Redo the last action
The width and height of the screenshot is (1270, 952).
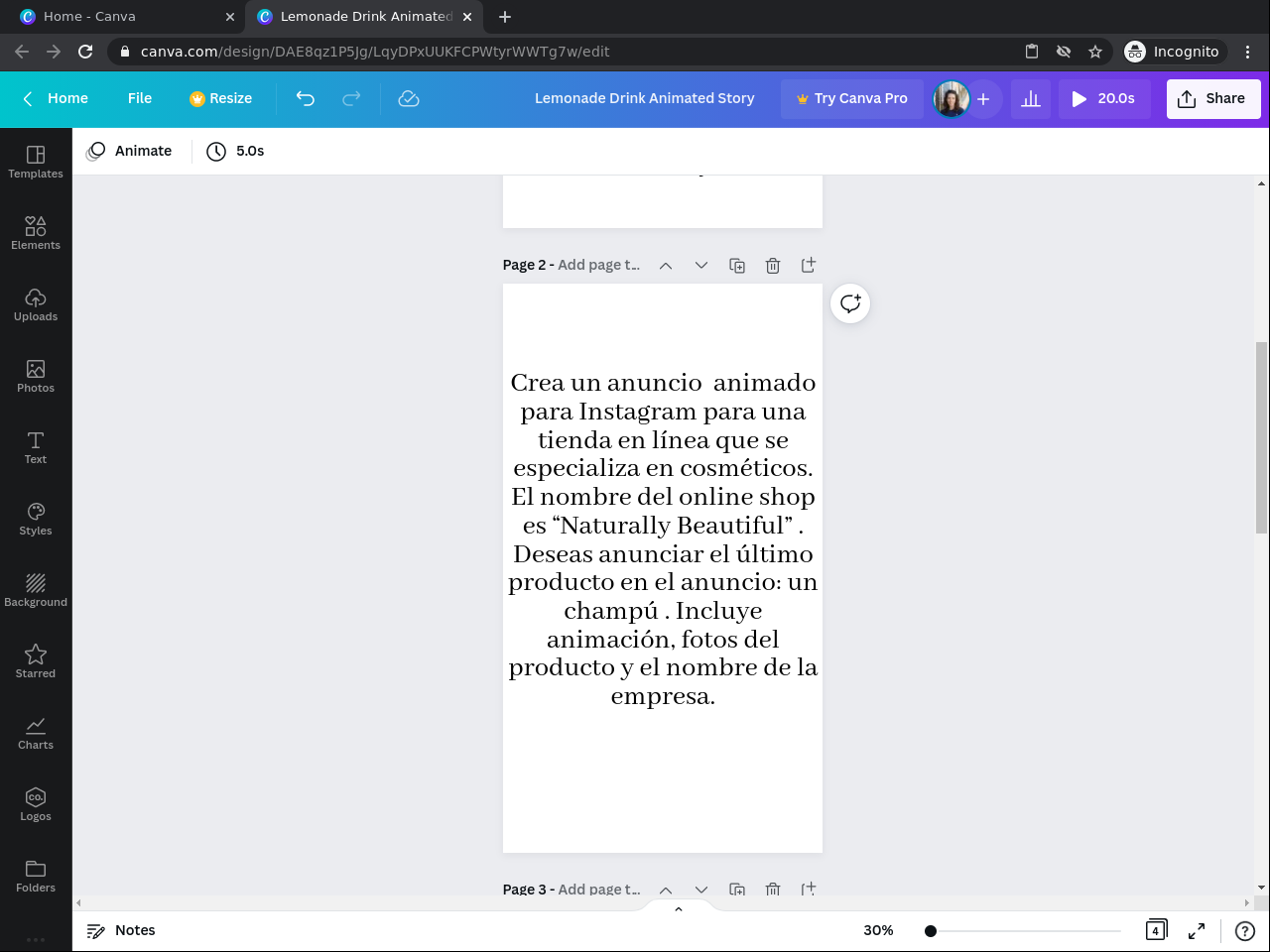click(x=351, y=98)
